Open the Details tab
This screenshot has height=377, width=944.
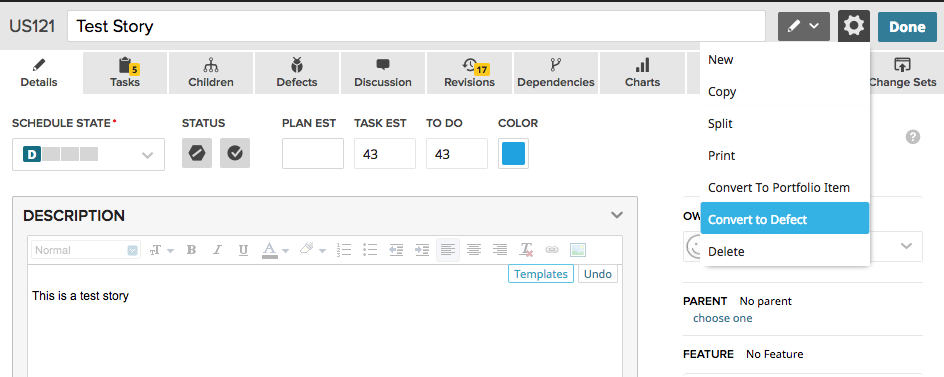point(39,73)
